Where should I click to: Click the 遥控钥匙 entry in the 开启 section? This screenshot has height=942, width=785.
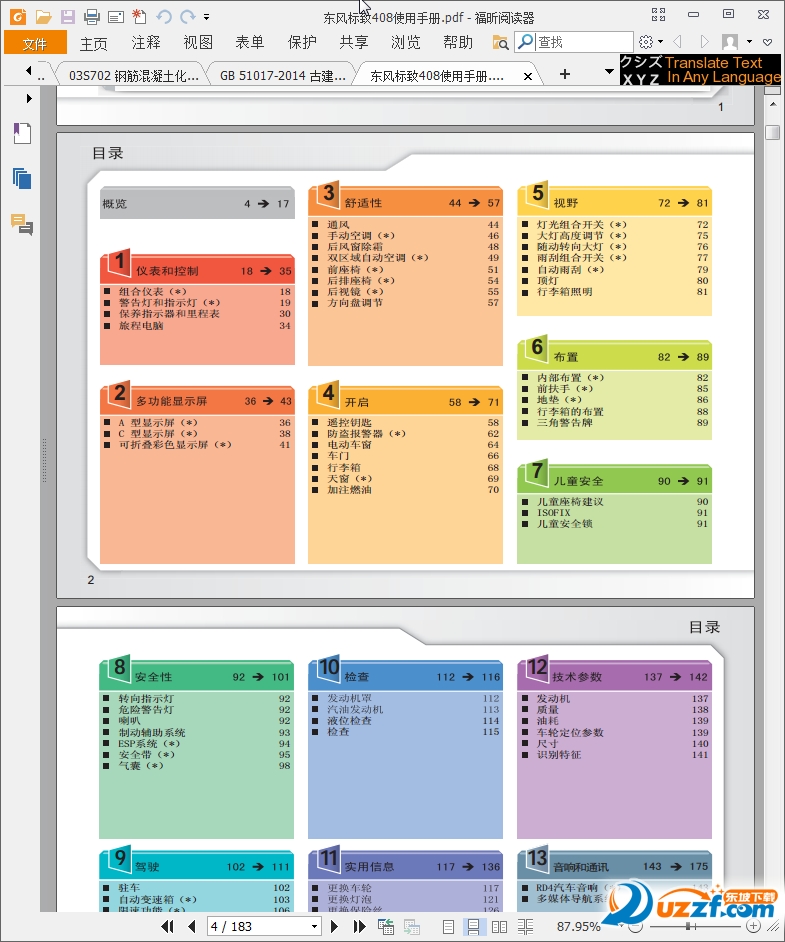click(x=349, y=422)
